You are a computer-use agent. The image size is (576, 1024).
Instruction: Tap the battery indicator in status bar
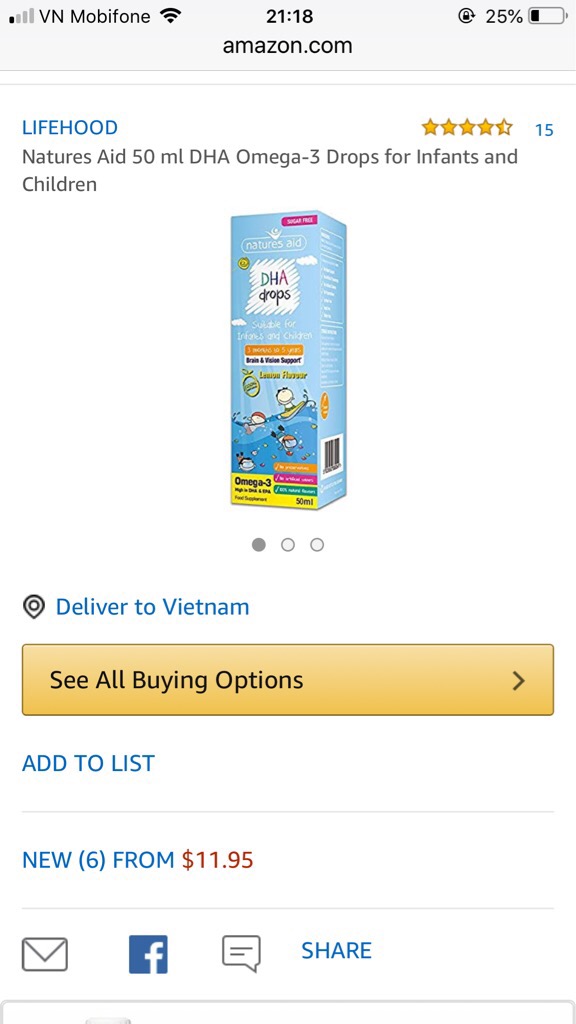click(x=547, y=16)
